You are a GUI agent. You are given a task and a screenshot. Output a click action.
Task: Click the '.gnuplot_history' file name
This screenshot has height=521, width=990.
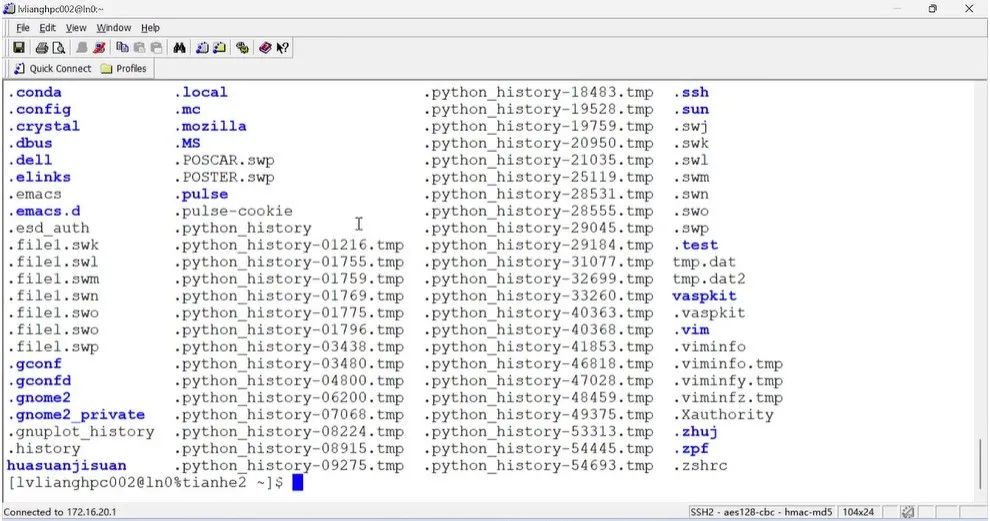click(x=81, y=432)
